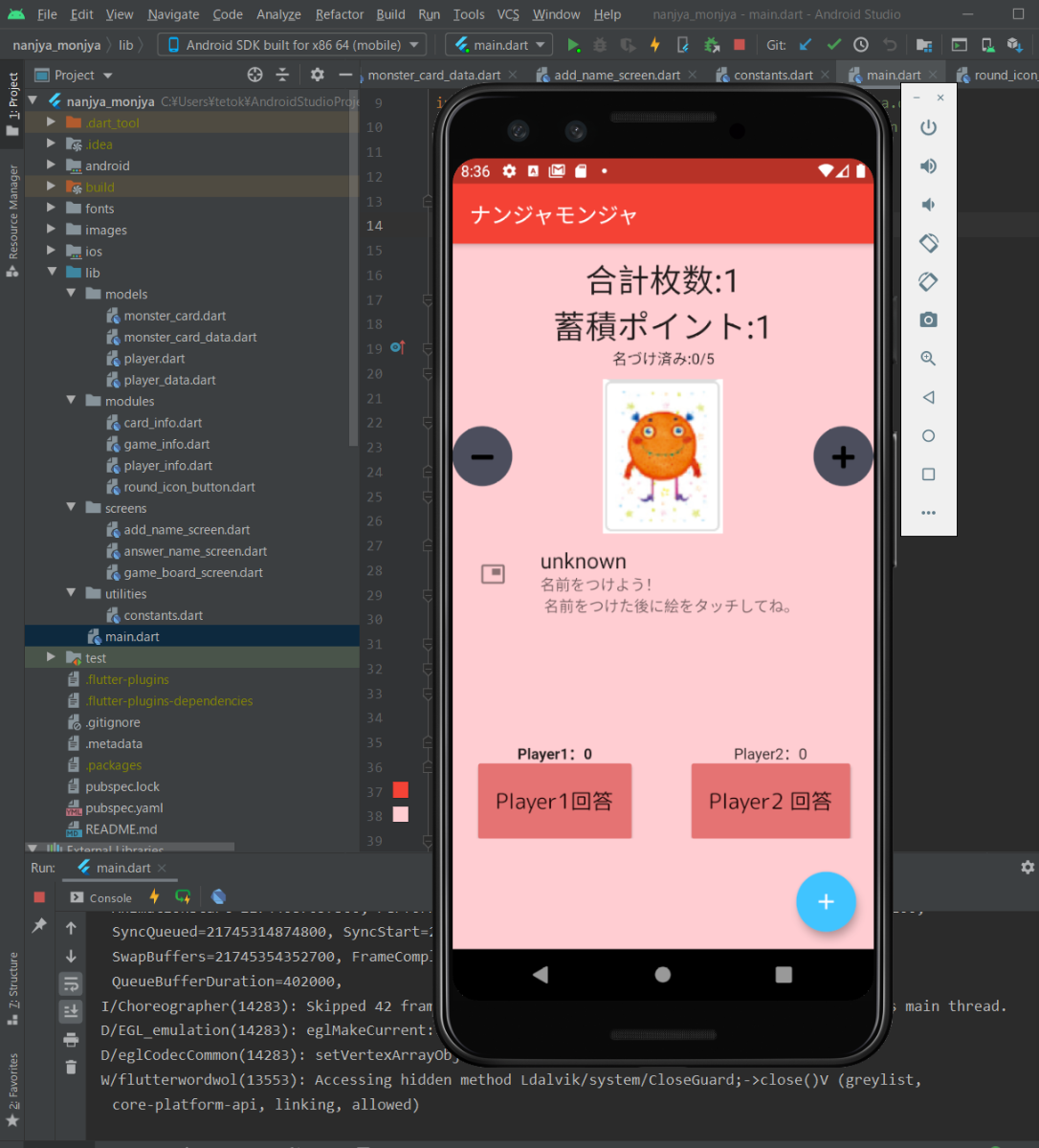Image resolution: width=1039 pixels, height=1148 pixels.
Task: Click the emulator sidebar home circle
Action: [928, 435]
